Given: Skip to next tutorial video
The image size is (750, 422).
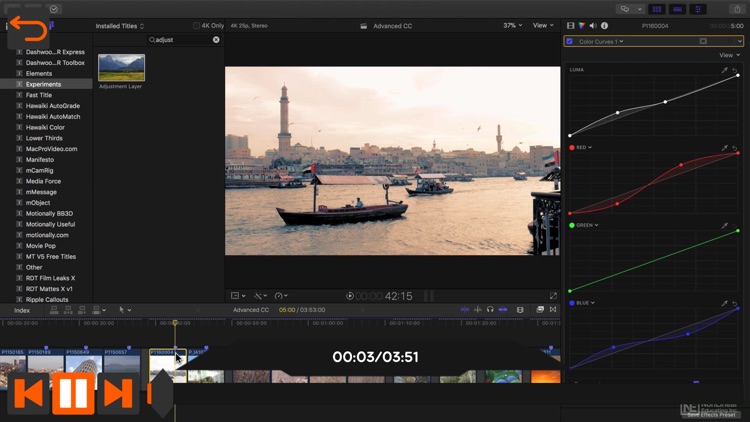Looking at the screenshot, I should point(118,393).
